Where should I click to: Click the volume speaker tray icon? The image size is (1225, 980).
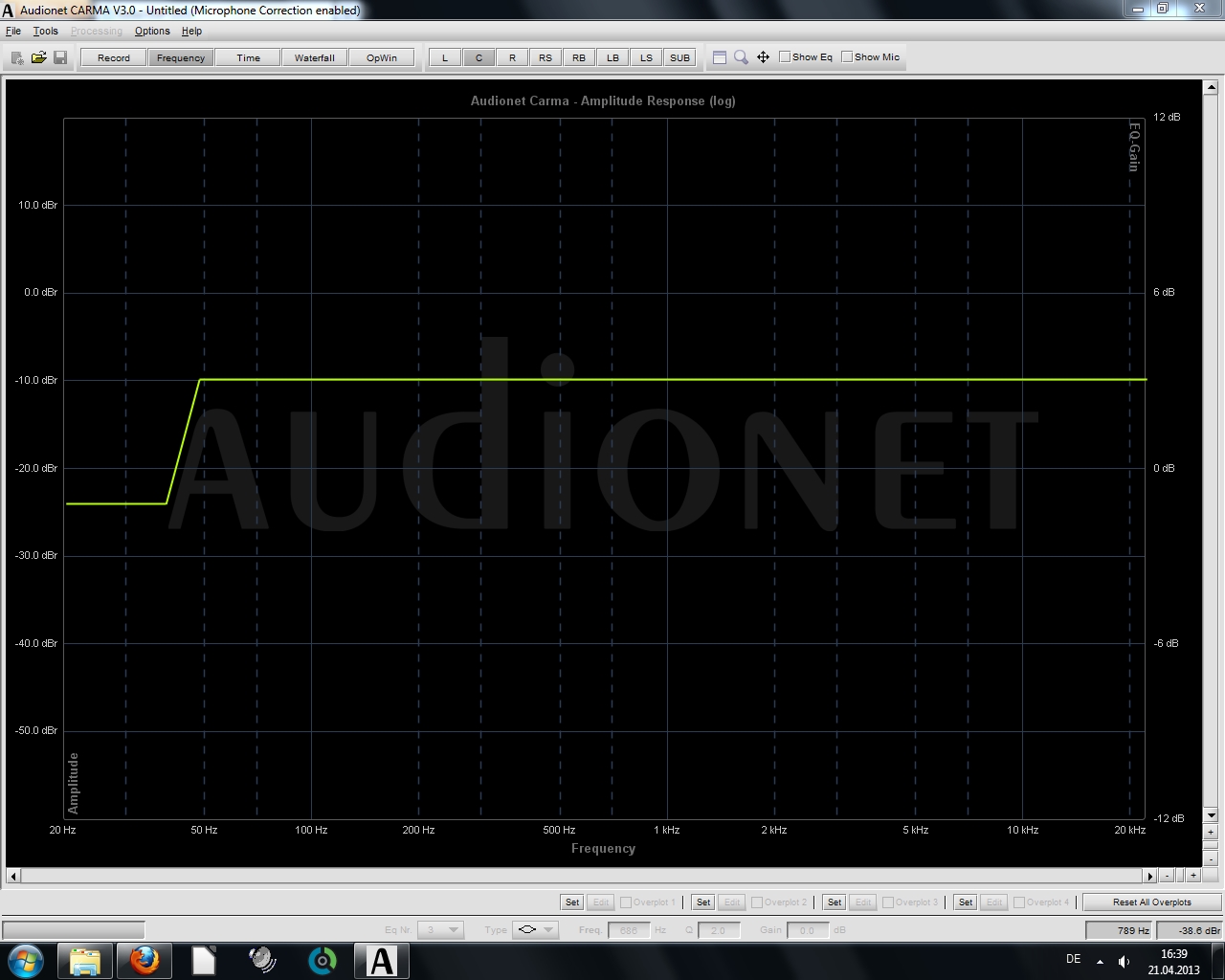1124,962
